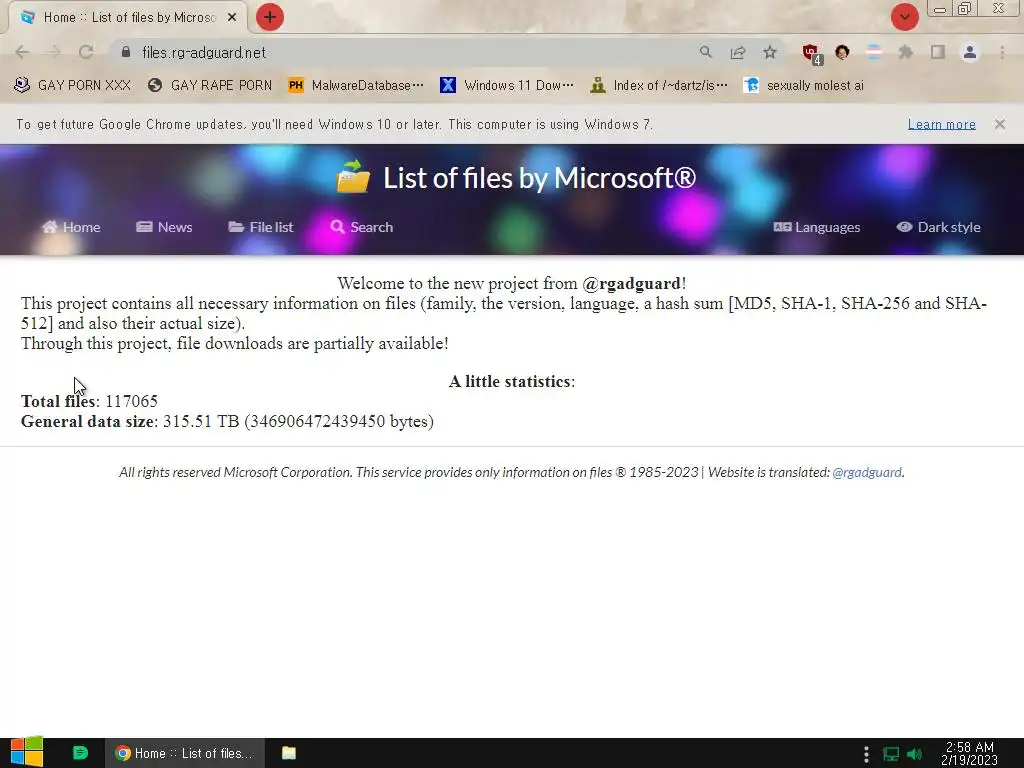The image size is (1024, 768).
Task: Dismiss the Windows 7 update infobar
Action: 1000,124
